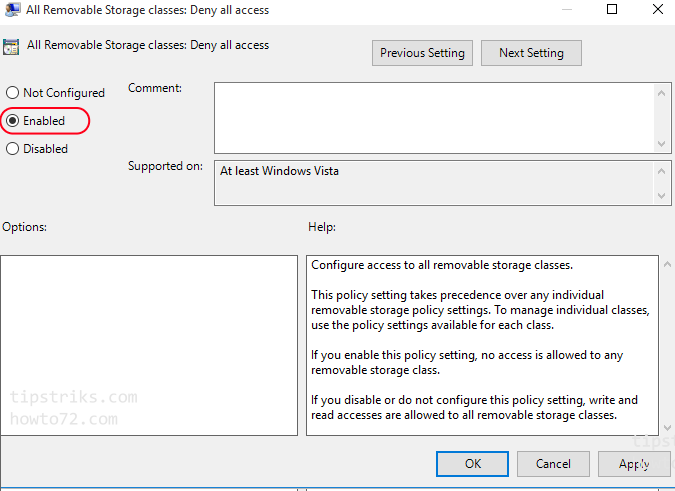Go to the Next Setting
This screenshot has width=675, height=491.
coord(531,53)
